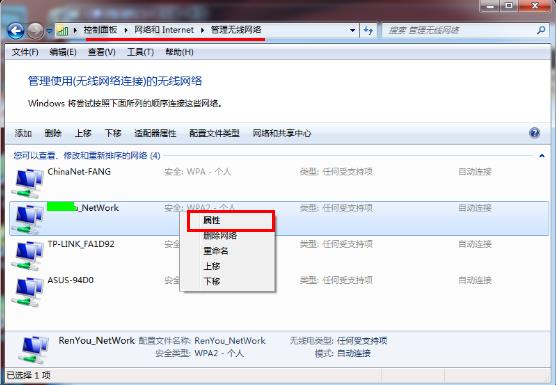556x385 pixels.
Task: Open 控制面板 in the breadcrumb
Action: coord(100,30)
